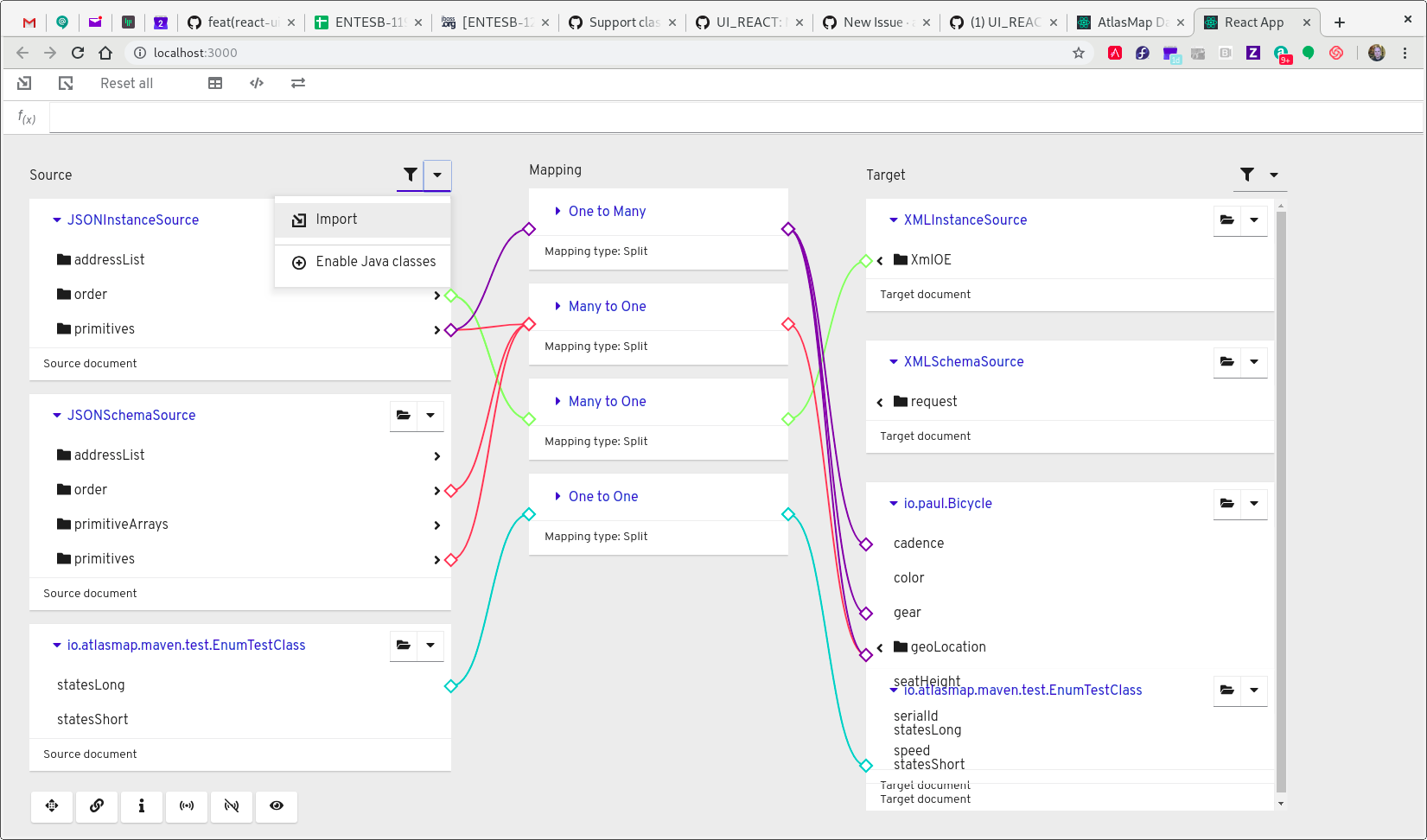Screen dimensions: 1427x840
Task: Expand the primitives folder under JSONInstanceSource
Action: point(437,329)
